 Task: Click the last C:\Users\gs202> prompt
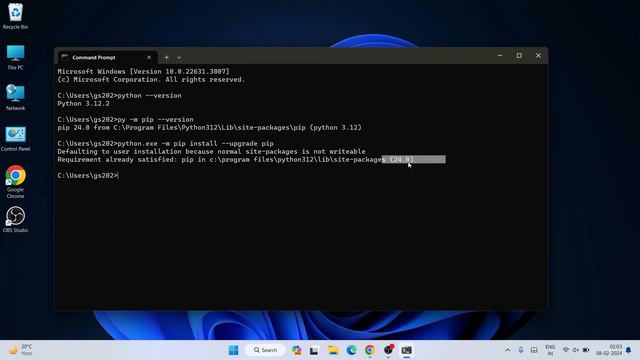[x=87, y=176]
